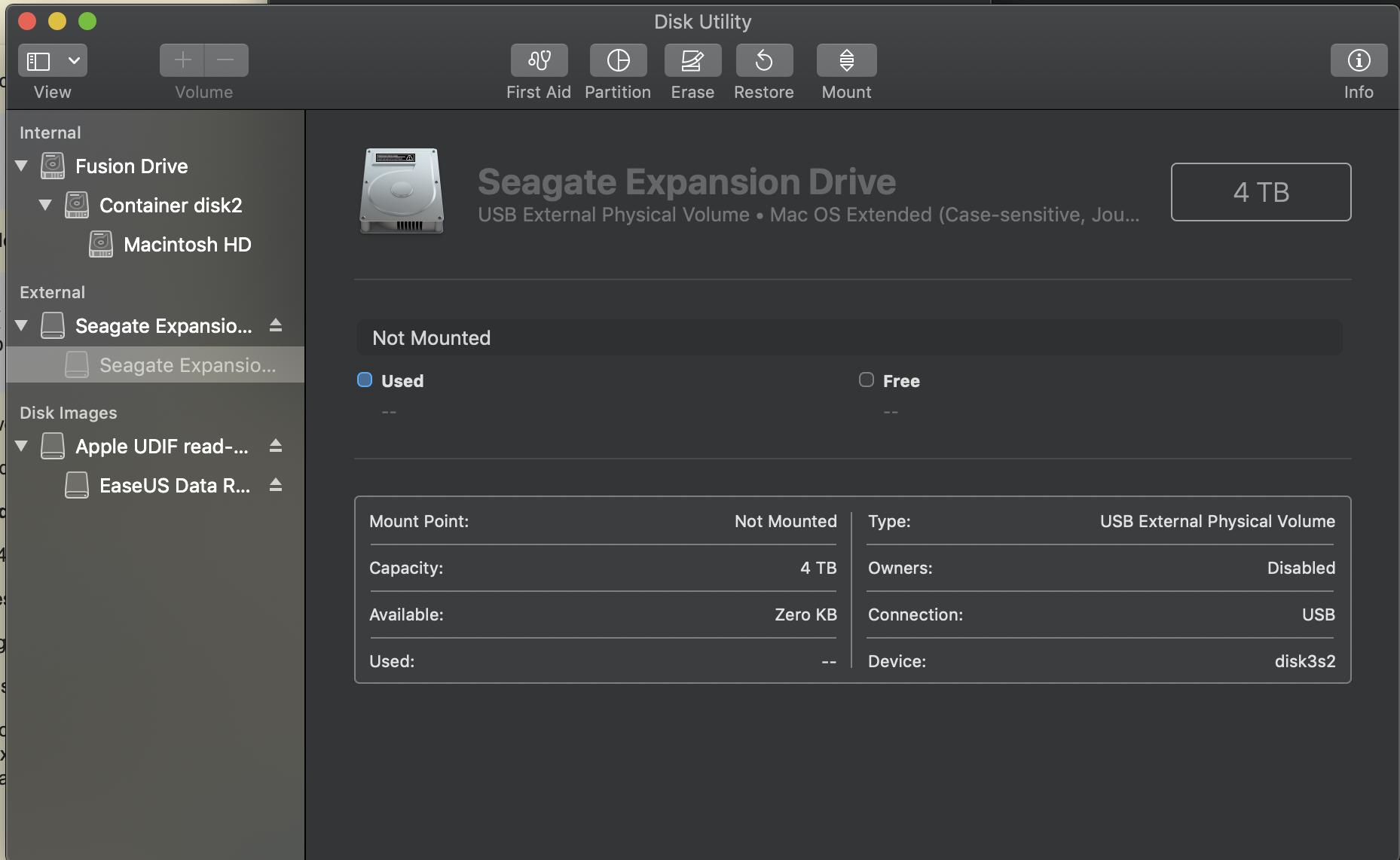
Task: Collapse the Container disk2 entry
Action: 45,204
